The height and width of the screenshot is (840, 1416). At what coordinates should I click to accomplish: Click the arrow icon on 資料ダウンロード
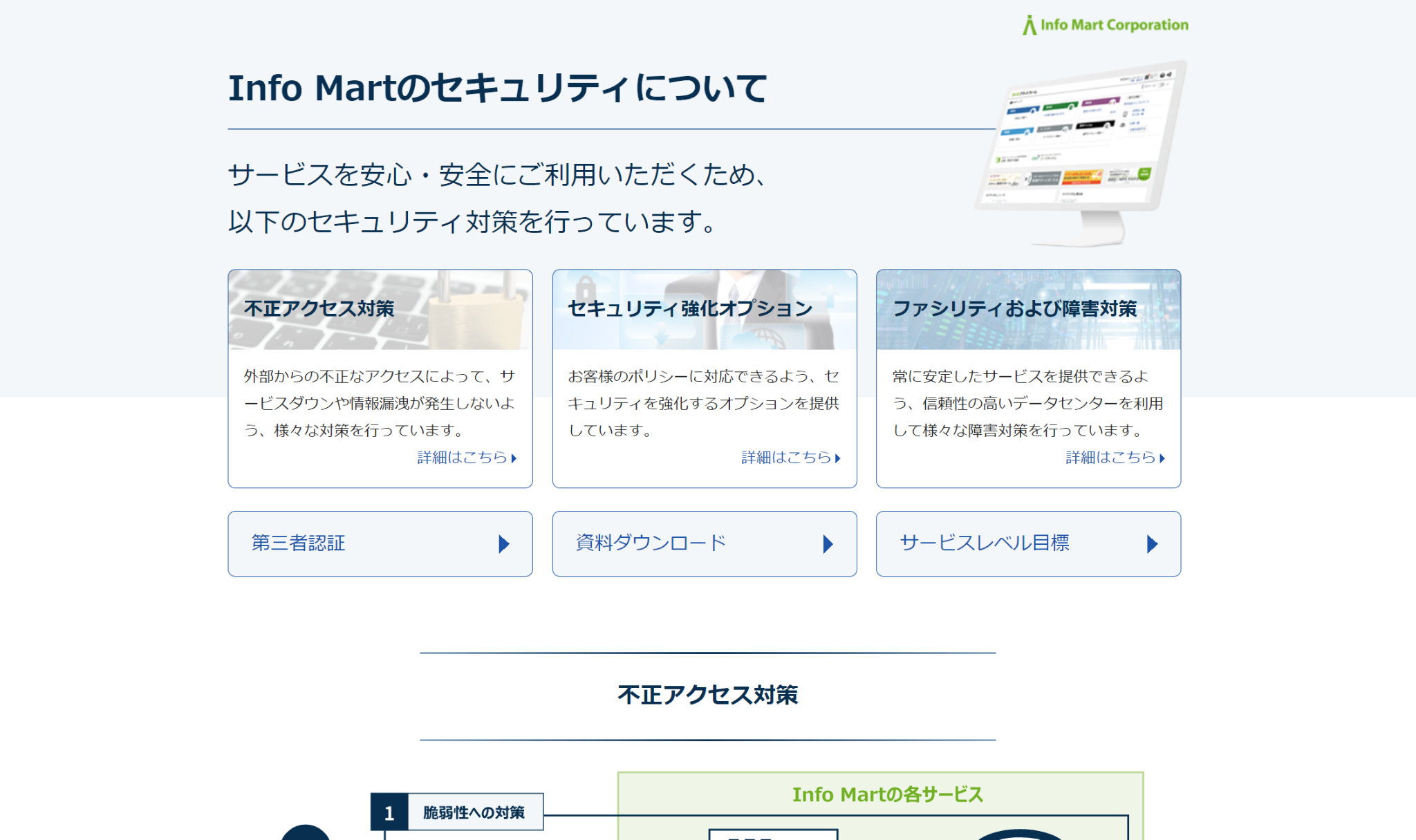828,544
